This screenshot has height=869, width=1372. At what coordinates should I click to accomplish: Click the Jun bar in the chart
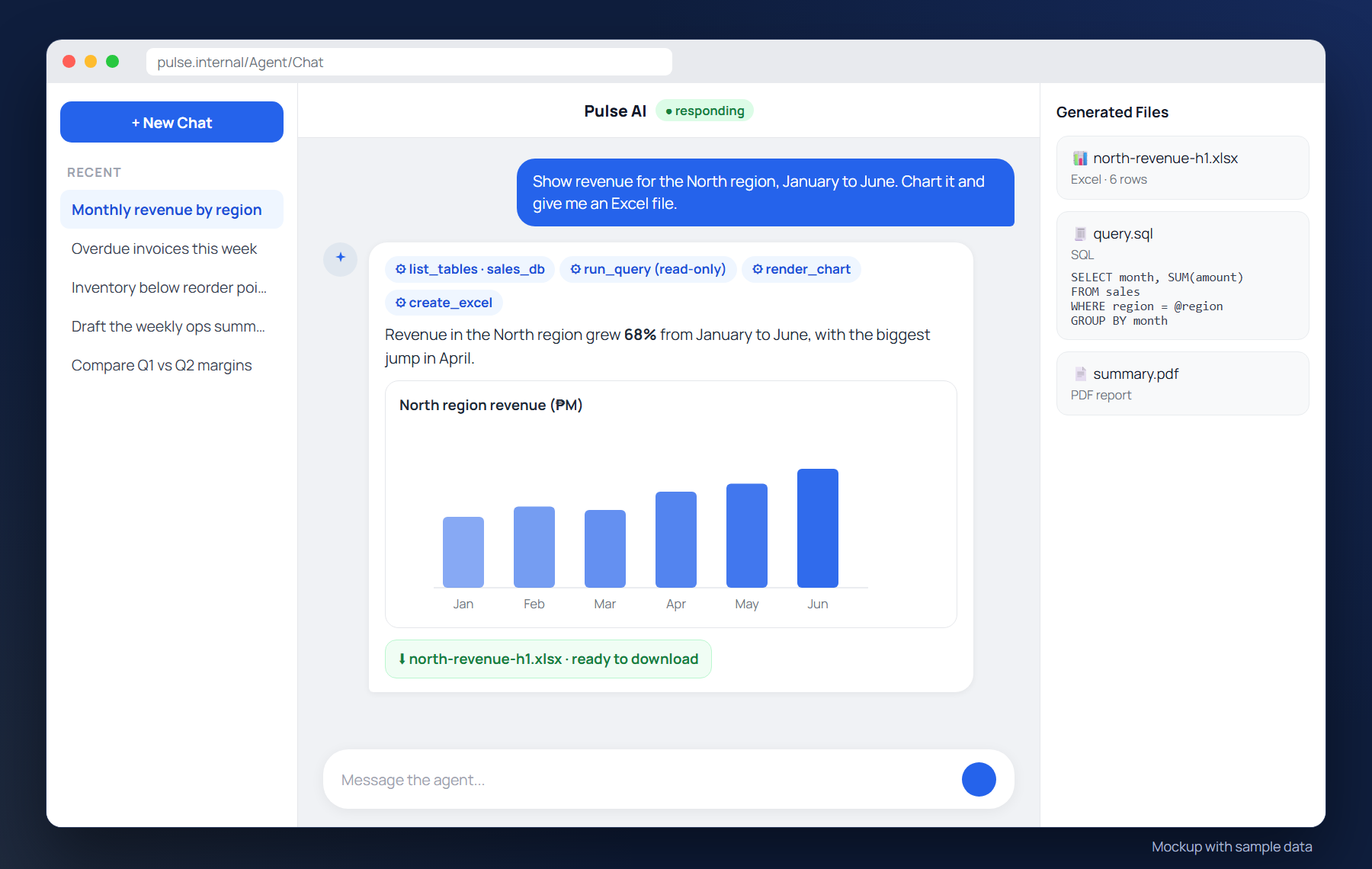(818, 528)
